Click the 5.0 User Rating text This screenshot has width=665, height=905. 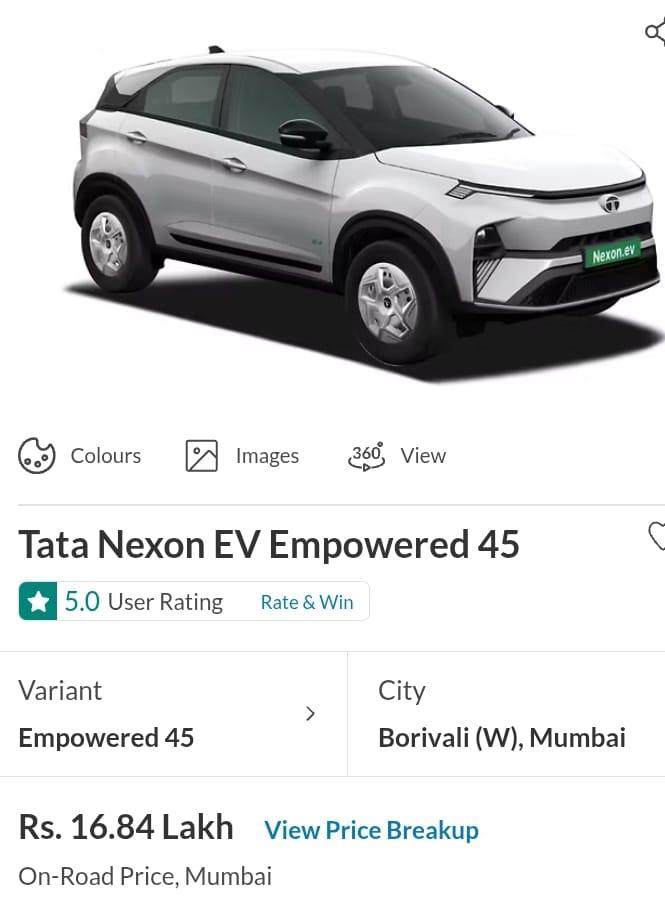tap(144, 601)
